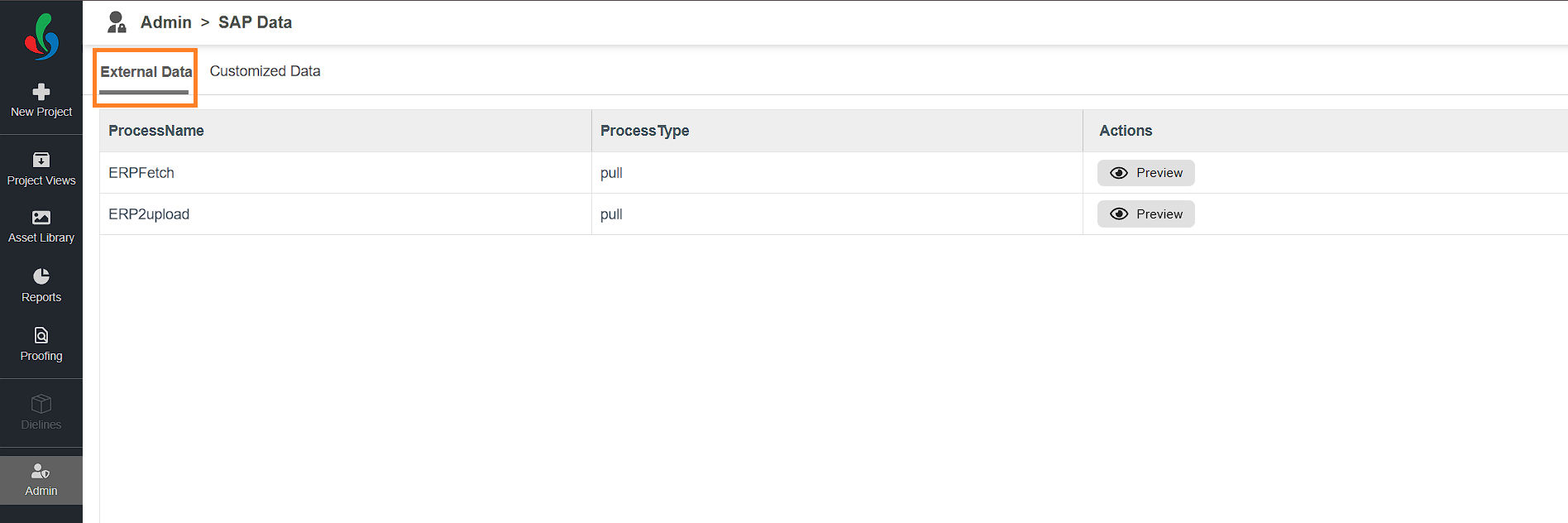Switch to the External Data tab

click(x=146, y=72)
